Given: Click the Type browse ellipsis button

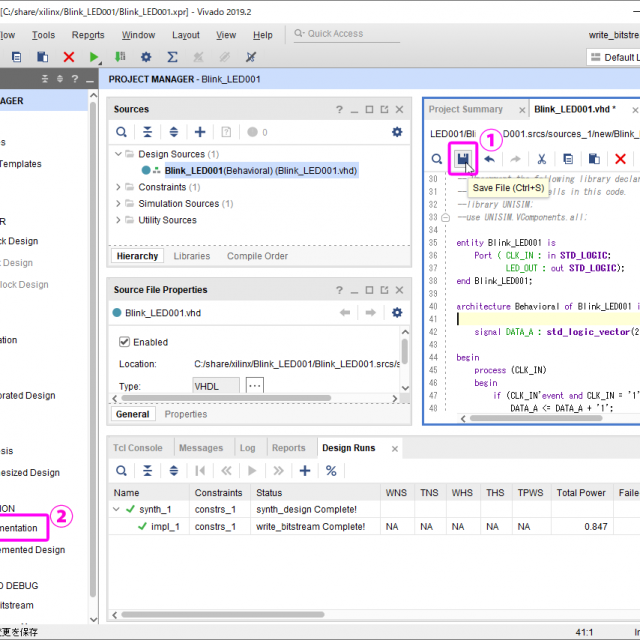Looking at the screenshot, I should point(254,386).
